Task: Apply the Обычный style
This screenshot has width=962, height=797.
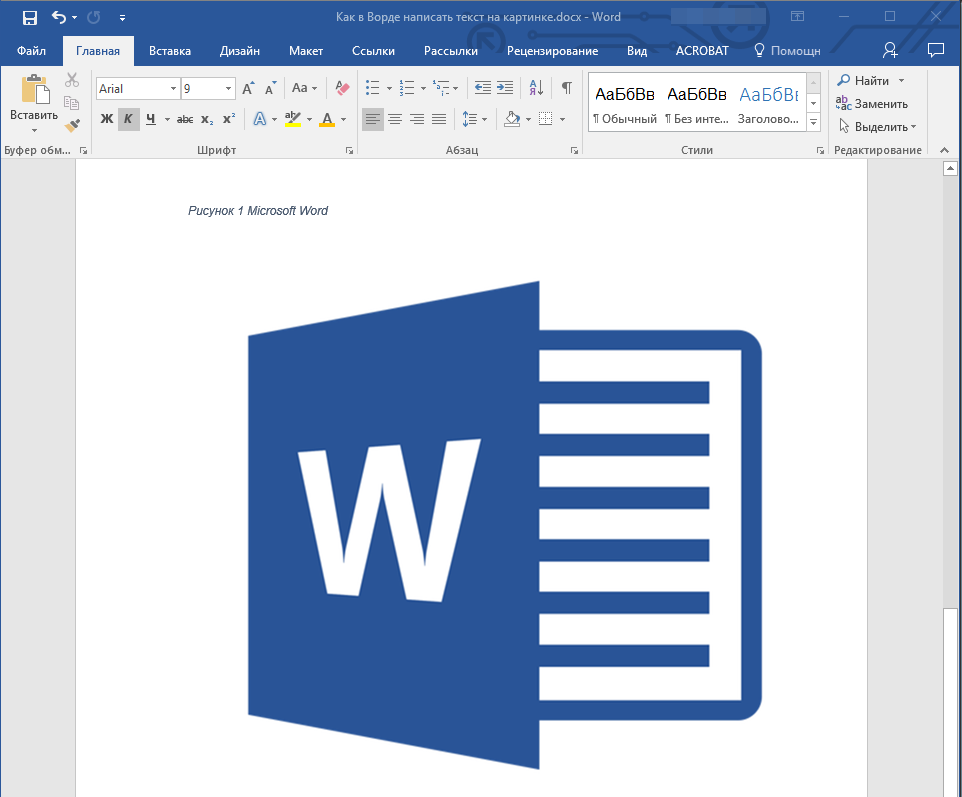Action: pos(624,103)
